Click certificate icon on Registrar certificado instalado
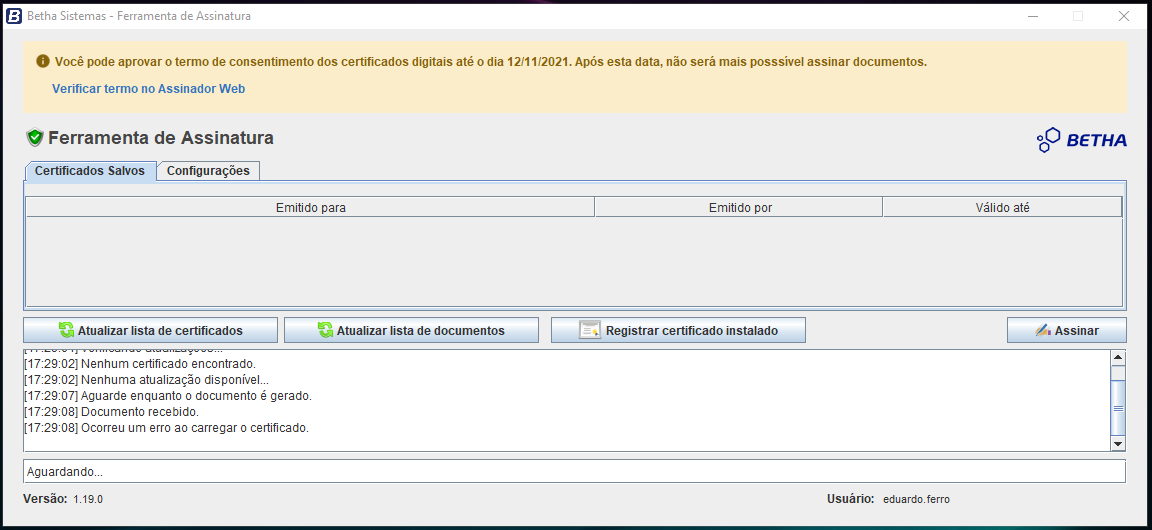This screenshot has height=530, width=1152. (590, 330)
